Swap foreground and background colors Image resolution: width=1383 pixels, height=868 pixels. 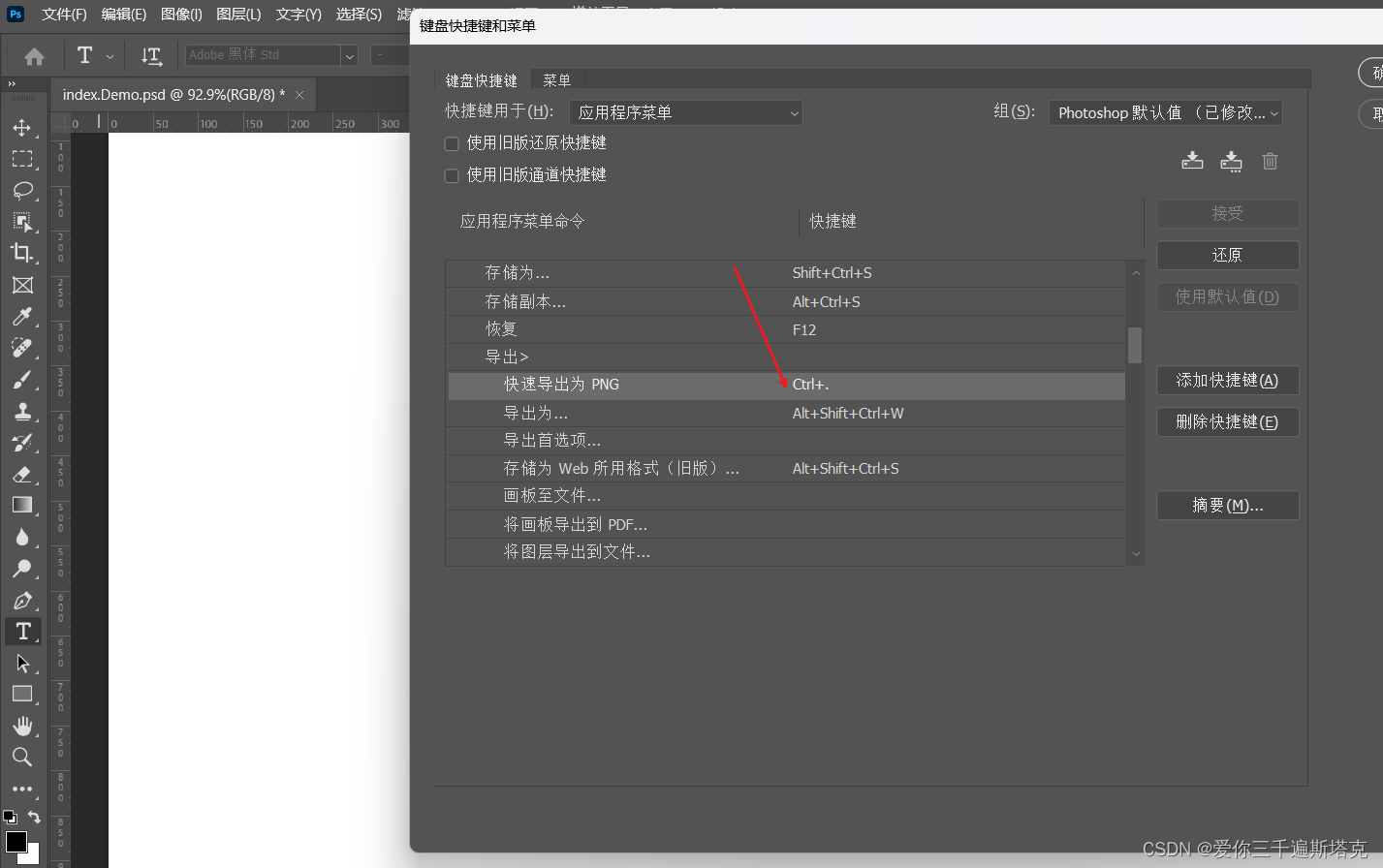(x=34, y=817)
